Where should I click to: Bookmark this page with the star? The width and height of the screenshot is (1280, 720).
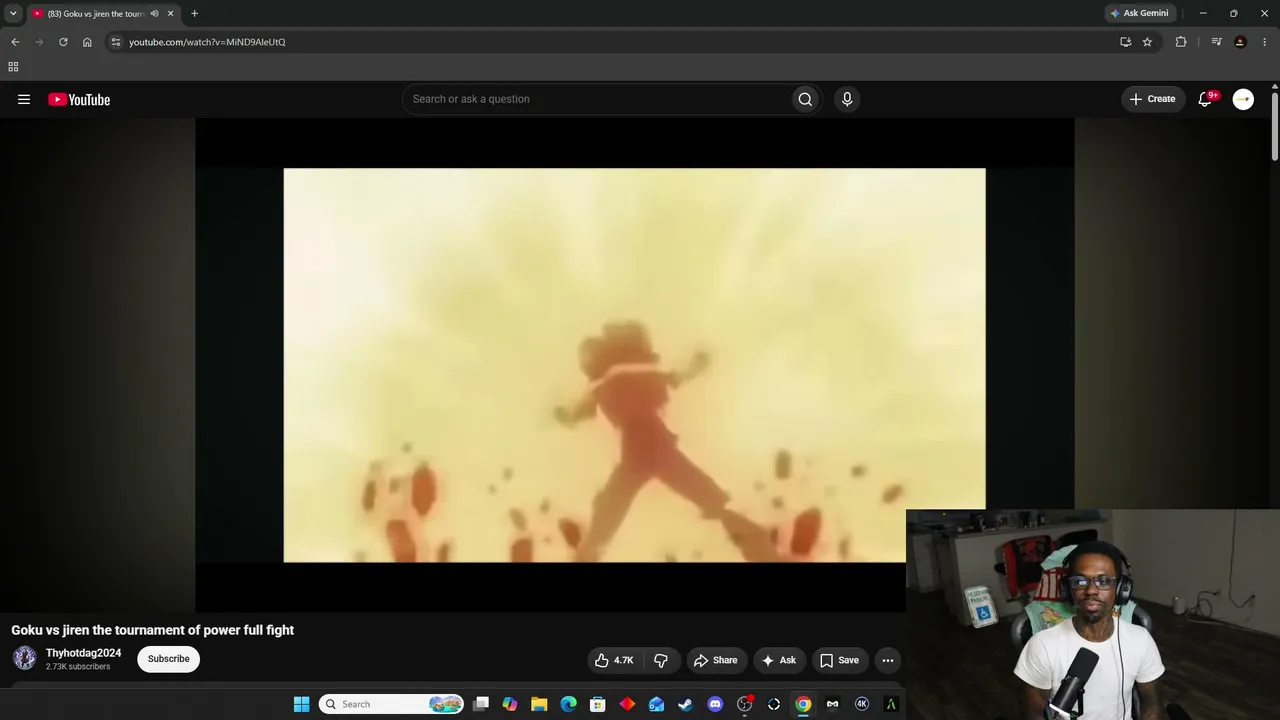[1147, 42]
